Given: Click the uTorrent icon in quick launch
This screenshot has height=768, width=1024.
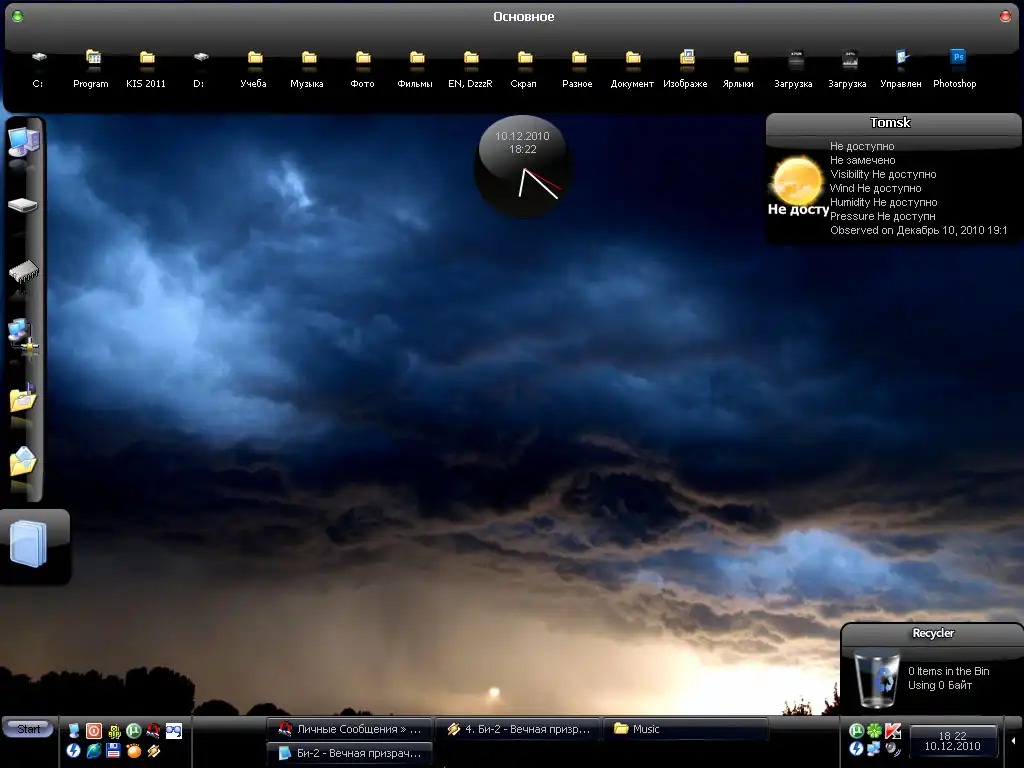Looking at the screenshot, I should pyautogui.click(x=133, y=731).
